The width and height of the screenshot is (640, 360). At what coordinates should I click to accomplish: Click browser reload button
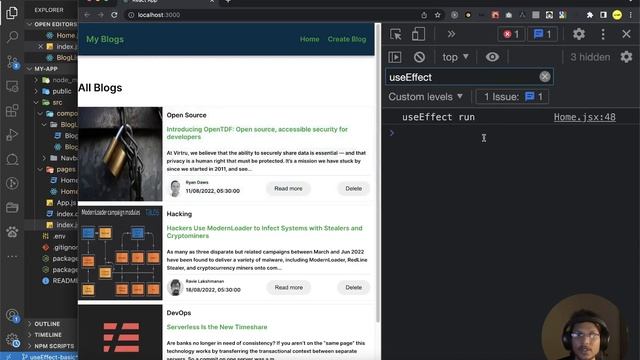click(114, 15)
